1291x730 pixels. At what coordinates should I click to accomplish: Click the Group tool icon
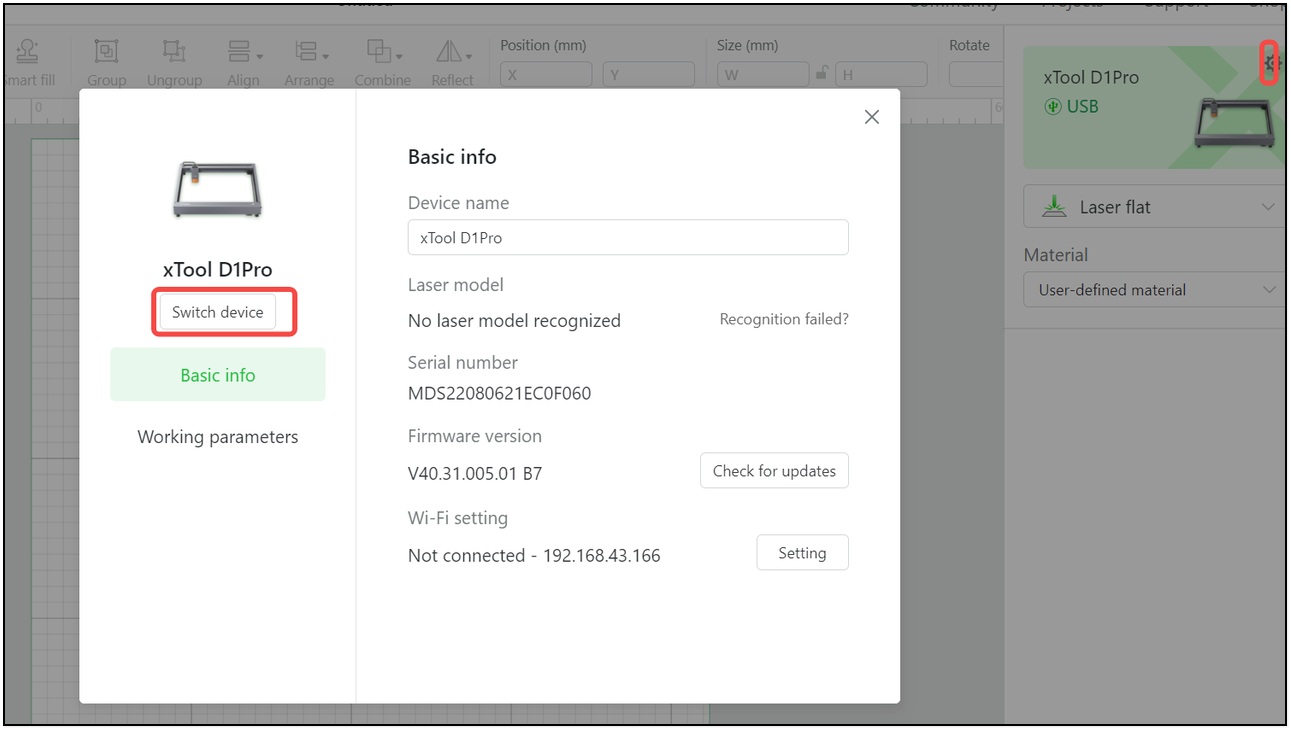pos(106,51)
